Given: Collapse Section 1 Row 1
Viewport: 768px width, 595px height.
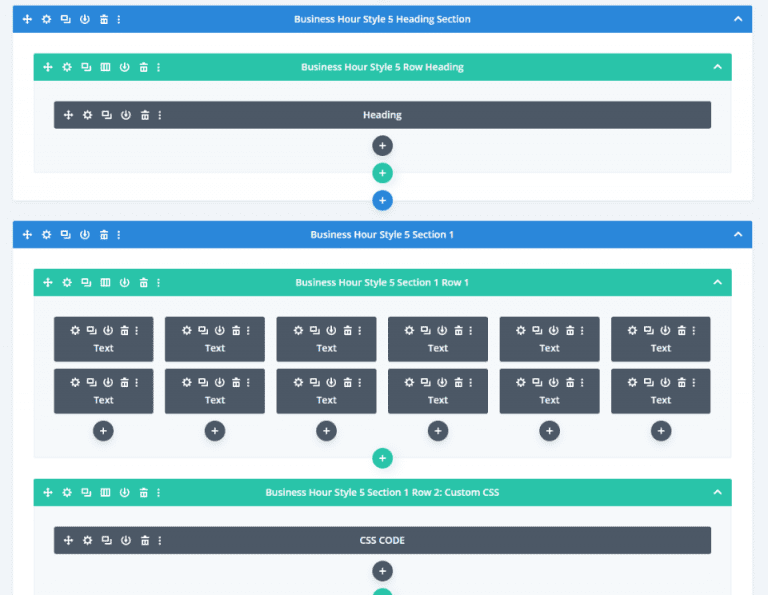Looking at the screenshot, I should (x=717, y=283).
